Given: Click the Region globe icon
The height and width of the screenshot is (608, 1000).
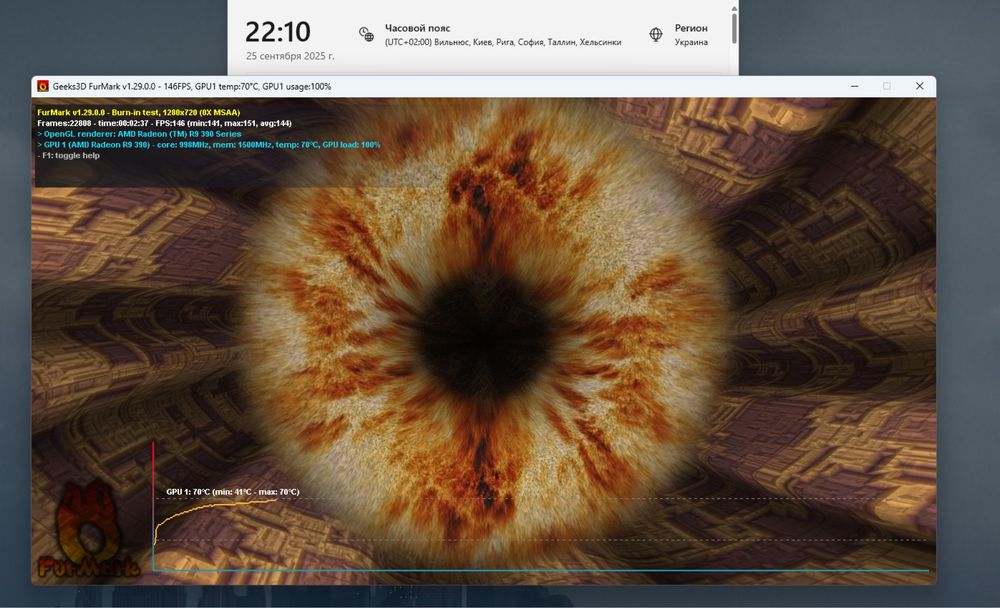Looking at the screenshot, I should [656, 34].
